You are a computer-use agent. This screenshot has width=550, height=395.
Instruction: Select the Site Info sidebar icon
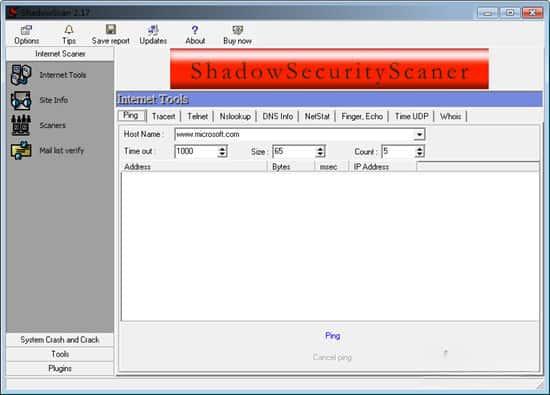tap(21, 100)
